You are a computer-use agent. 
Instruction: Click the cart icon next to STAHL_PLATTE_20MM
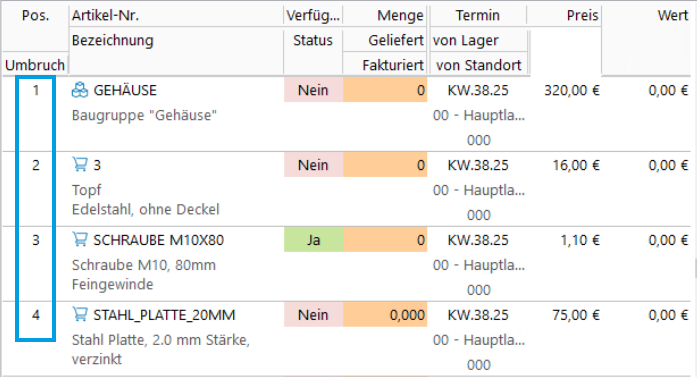(80, 314)
